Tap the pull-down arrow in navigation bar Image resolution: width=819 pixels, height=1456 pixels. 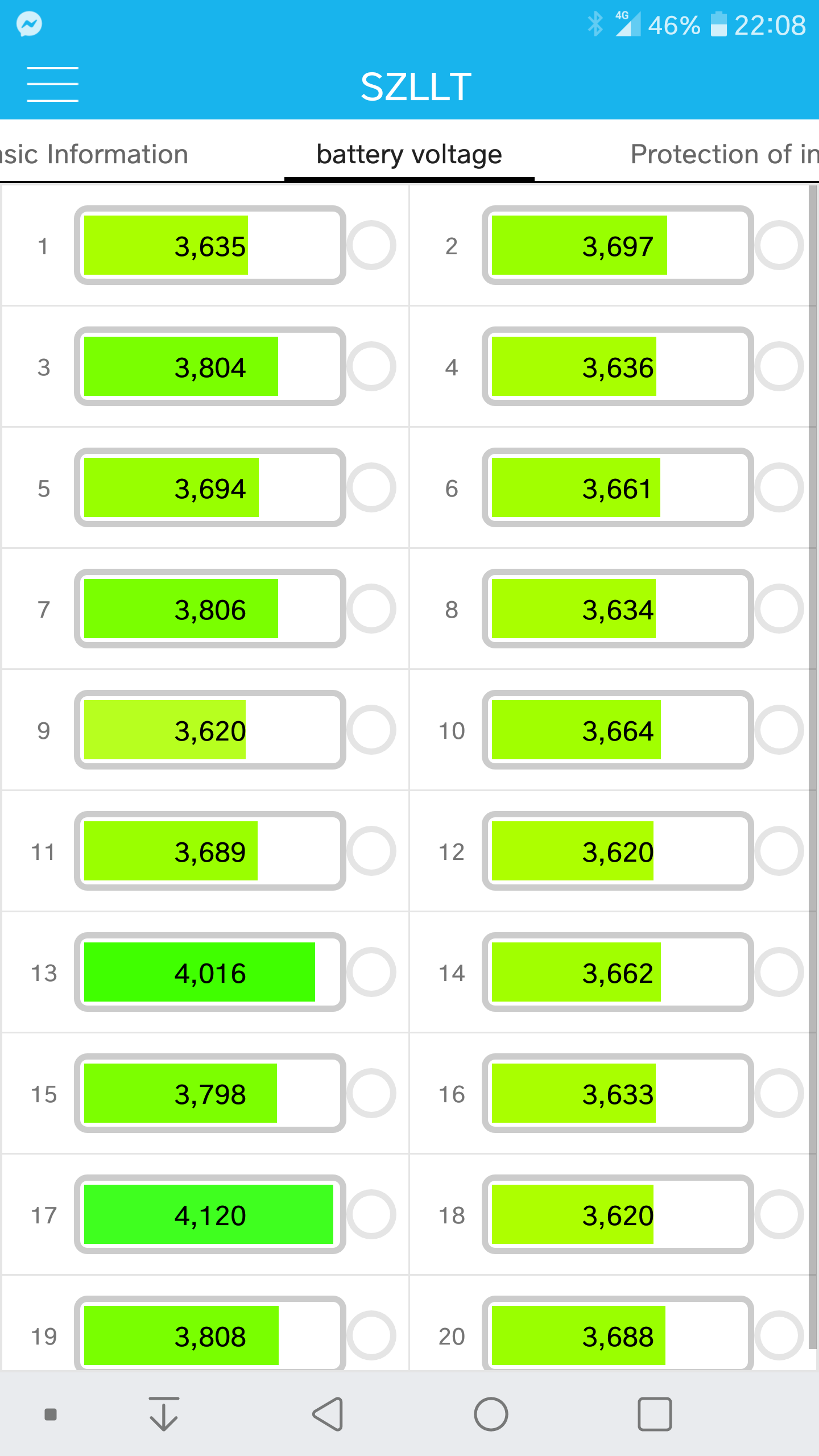tap(164, 1414)
